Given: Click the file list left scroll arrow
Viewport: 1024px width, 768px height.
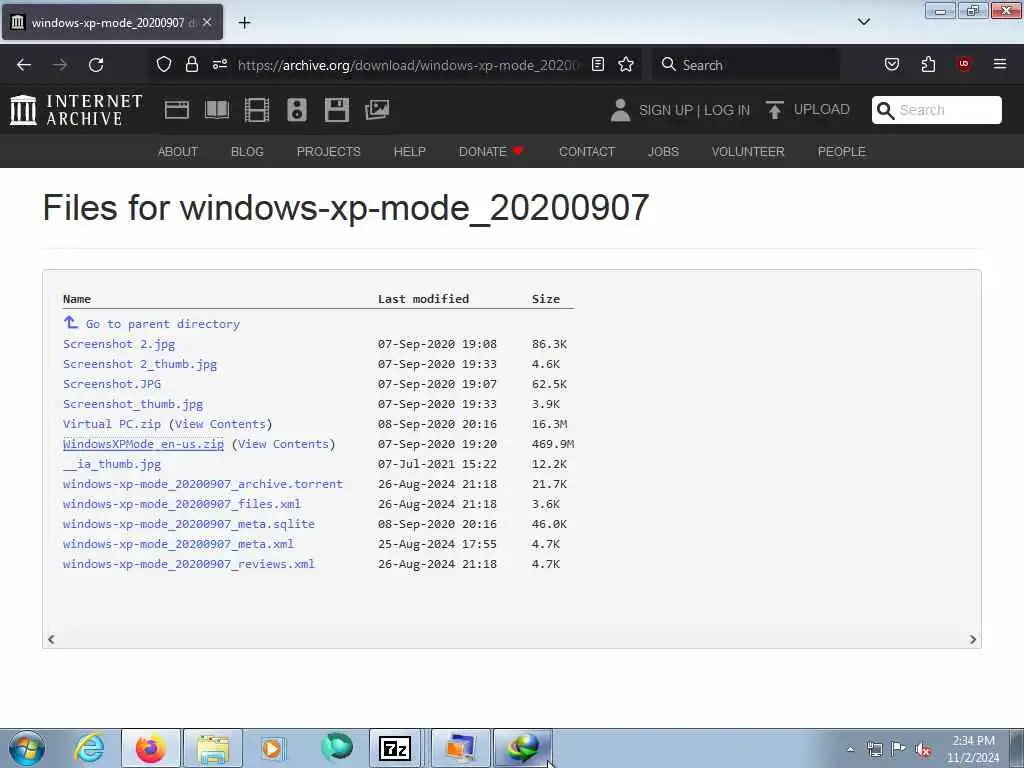Looking at the screenshot, I should [51, 639].
